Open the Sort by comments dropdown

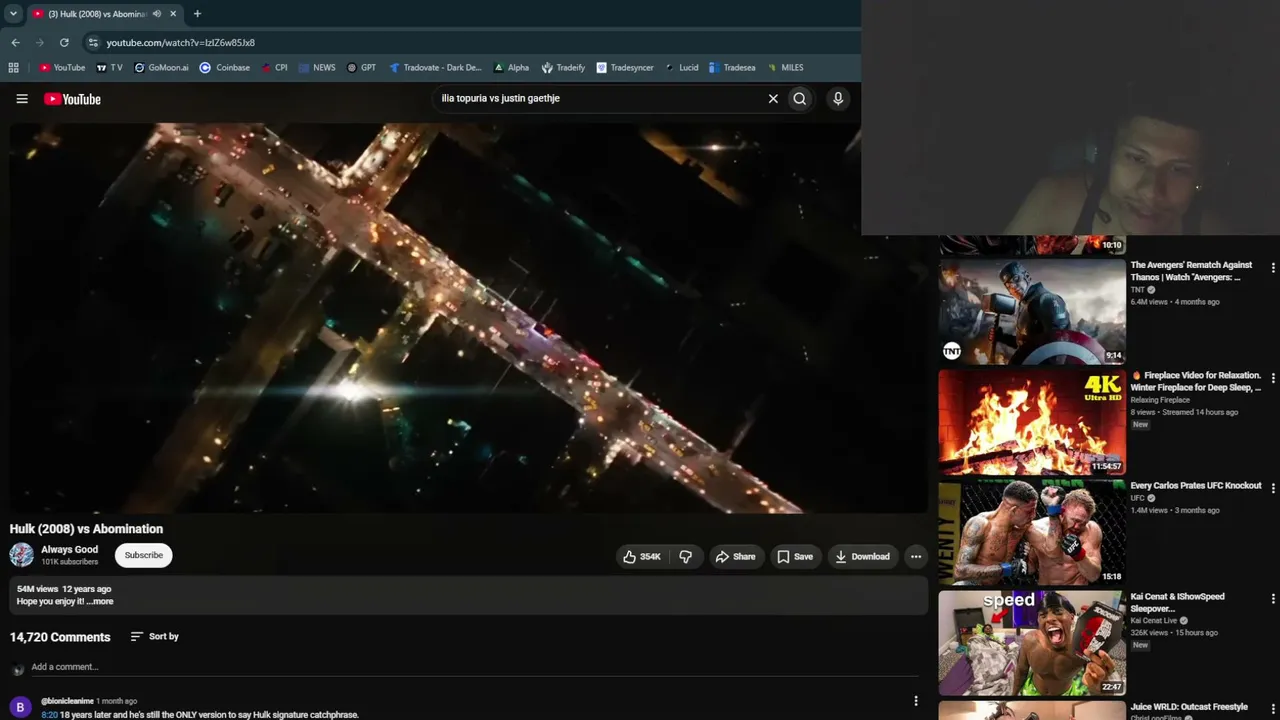click(155, 636)
